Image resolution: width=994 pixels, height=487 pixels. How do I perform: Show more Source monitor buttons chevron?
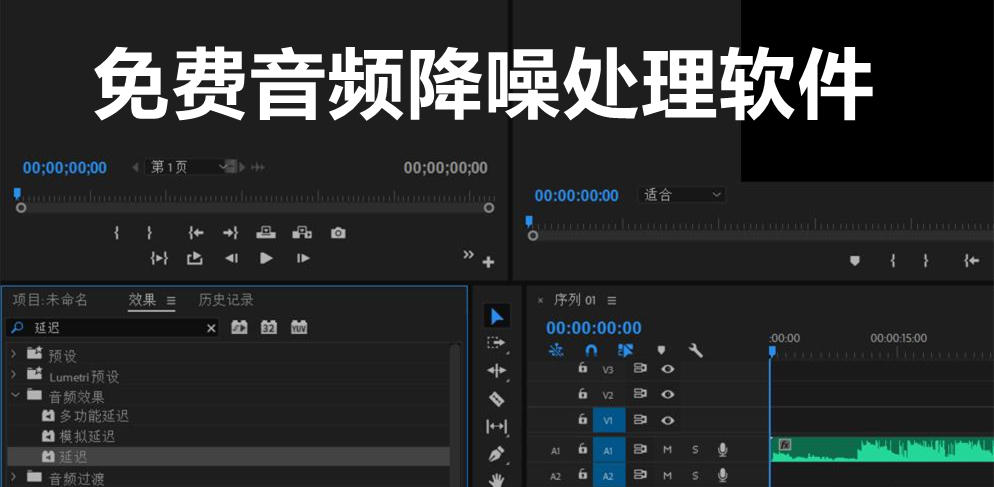point(468,254)
